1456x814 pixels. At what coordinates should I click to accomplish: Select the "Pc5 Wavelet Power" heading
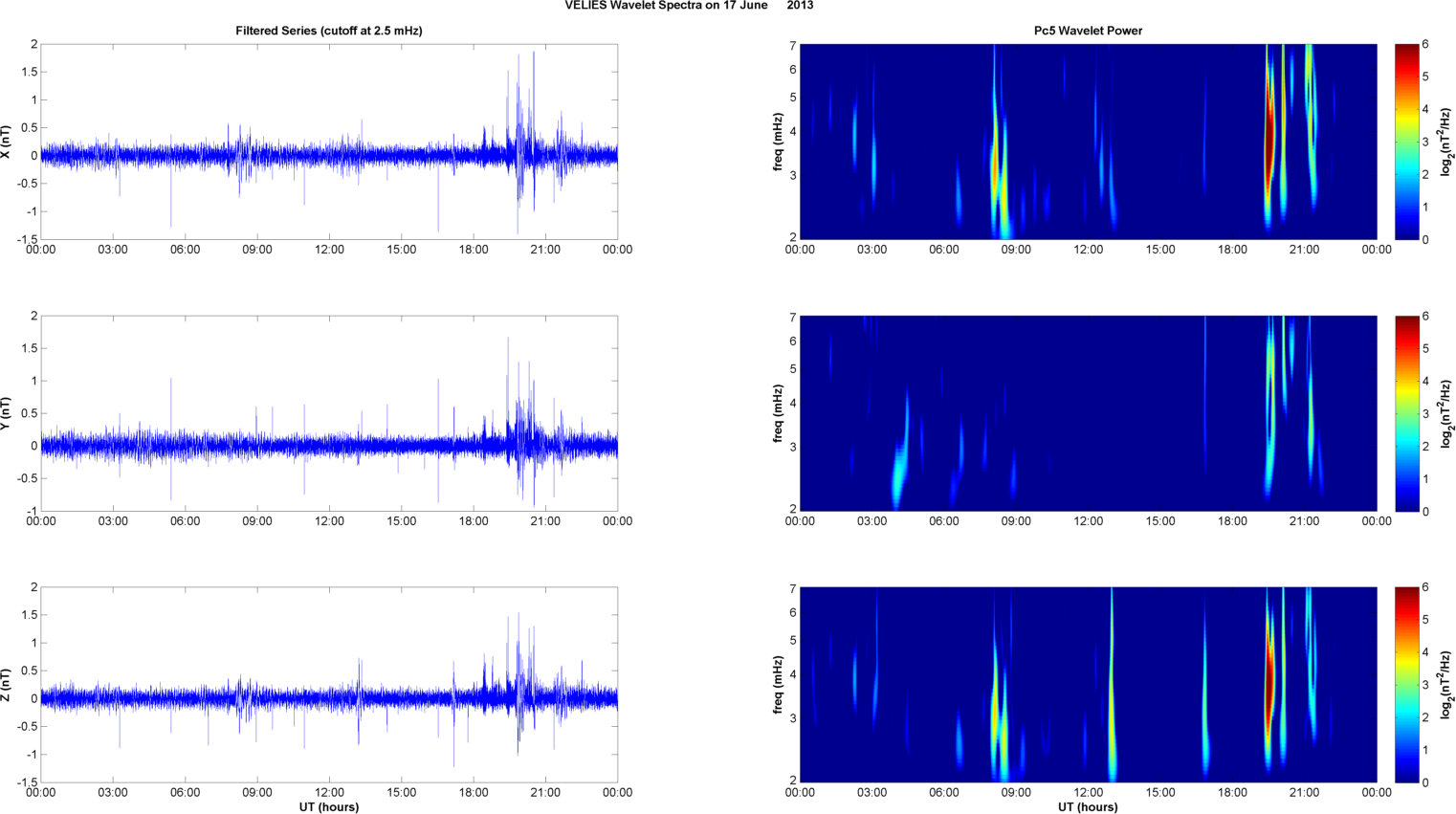pyautogui.click(x=1088, y=31)
